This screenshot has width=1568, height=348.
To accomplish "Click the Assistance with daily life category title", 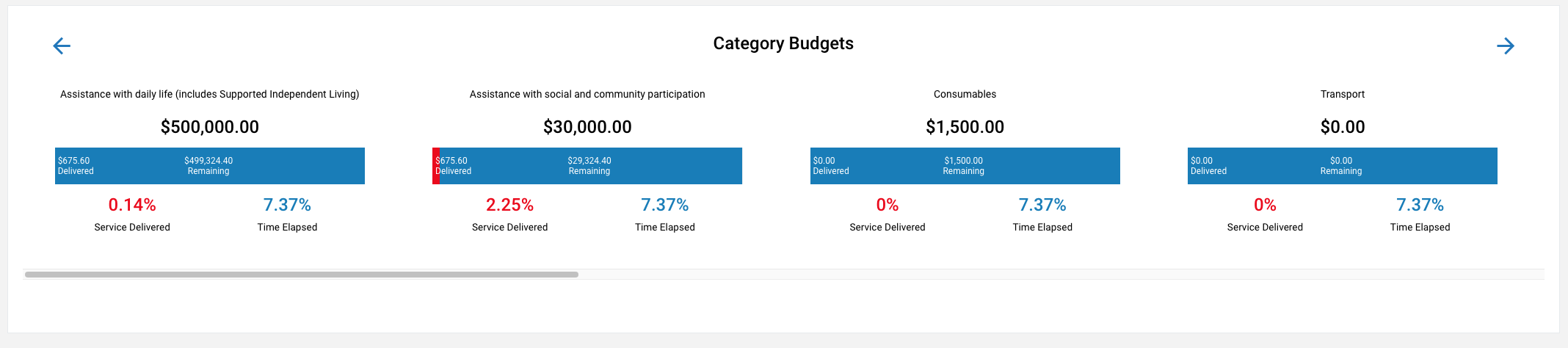I will [x=209, y=94].
